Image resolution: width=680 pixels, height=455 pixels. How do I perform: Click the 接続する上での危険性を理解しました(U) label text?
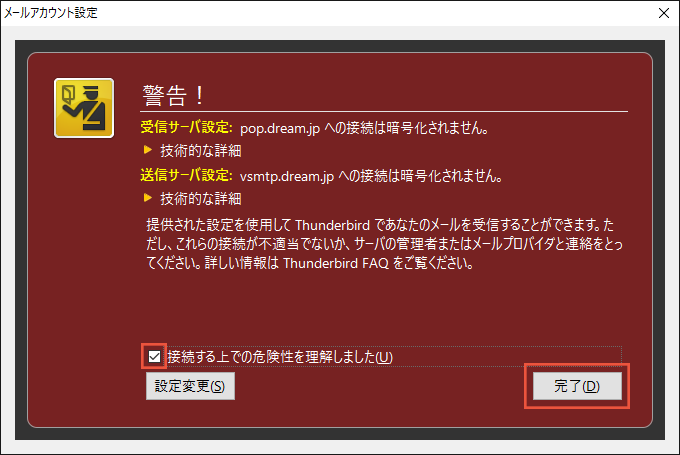tap(280, 357)
